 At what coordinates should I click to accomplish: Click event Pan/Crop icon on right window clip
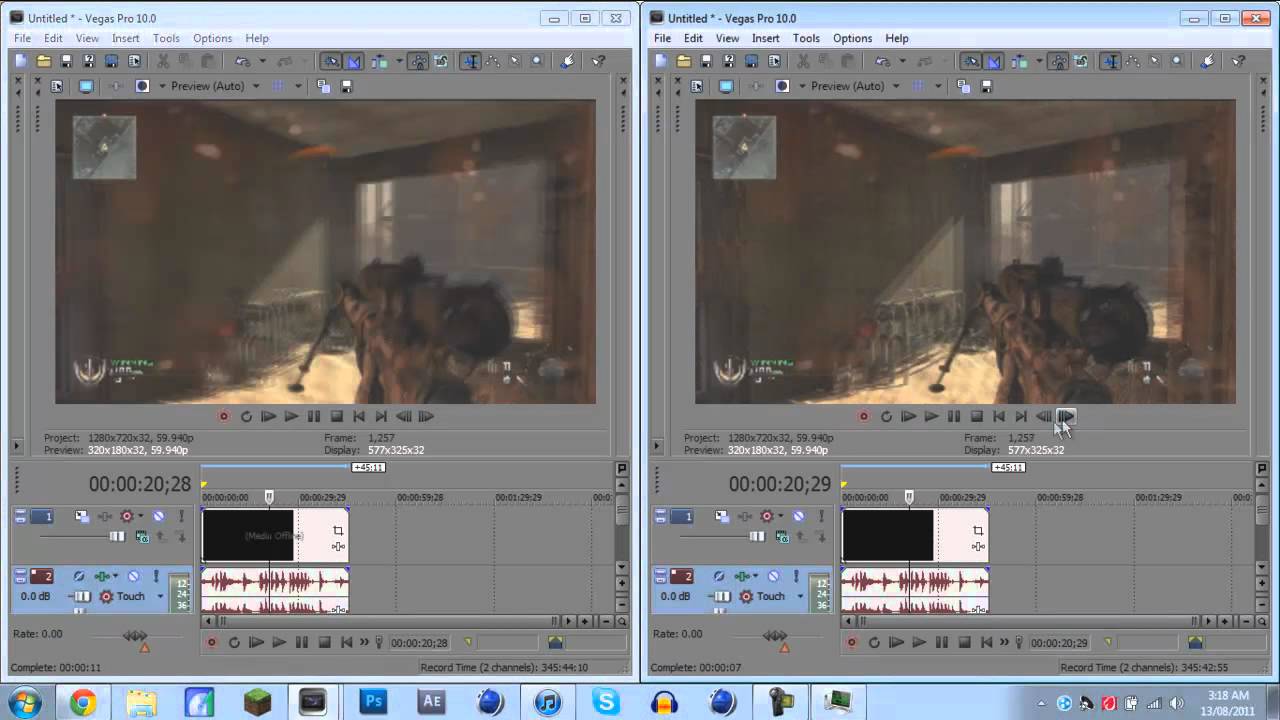point(978,531)
